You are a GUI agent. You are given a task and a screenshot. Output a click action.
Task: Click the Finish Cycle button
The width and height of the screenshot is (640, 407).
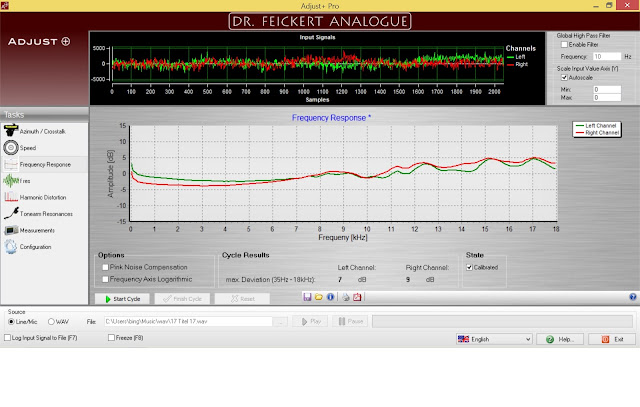click(182, 299)
